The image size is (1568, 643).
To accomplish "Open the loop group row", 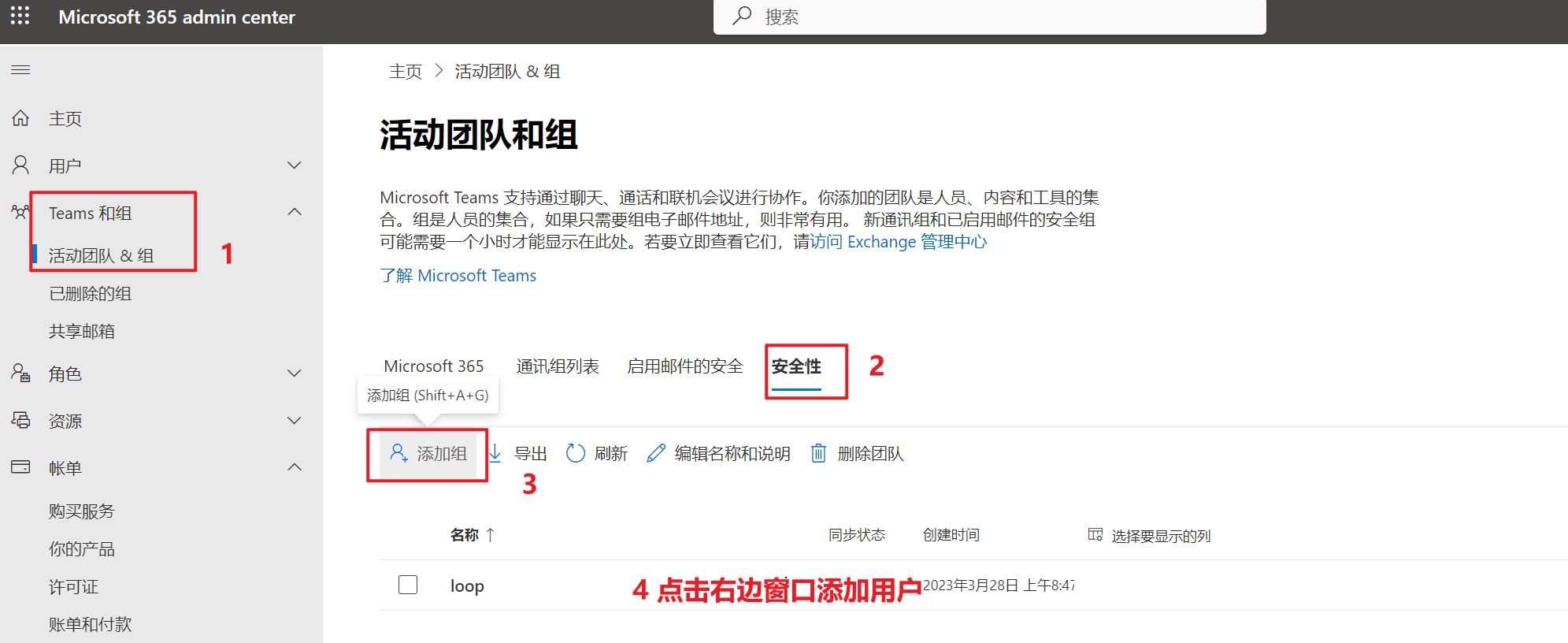I will 467,585.
